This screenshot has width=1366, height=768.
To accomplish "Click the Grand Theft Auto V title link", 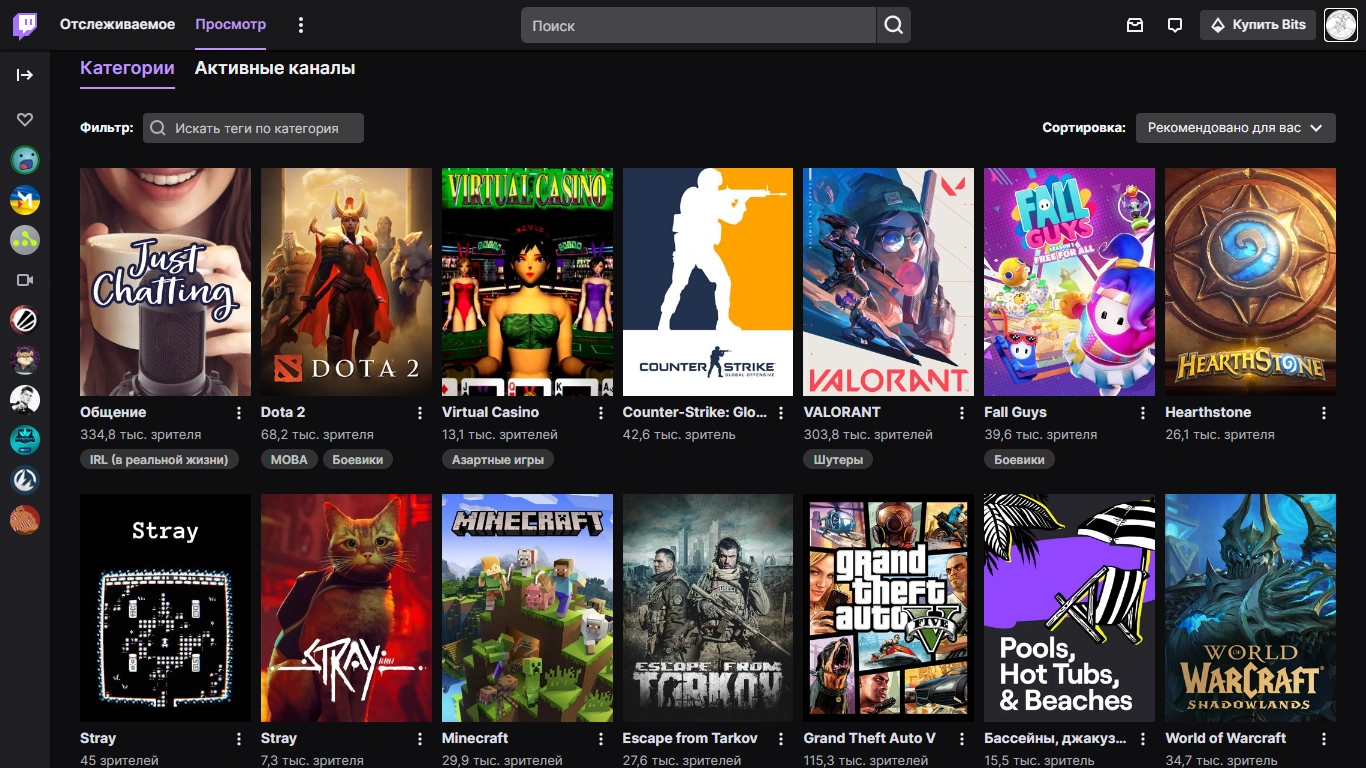I will (870, 738).
